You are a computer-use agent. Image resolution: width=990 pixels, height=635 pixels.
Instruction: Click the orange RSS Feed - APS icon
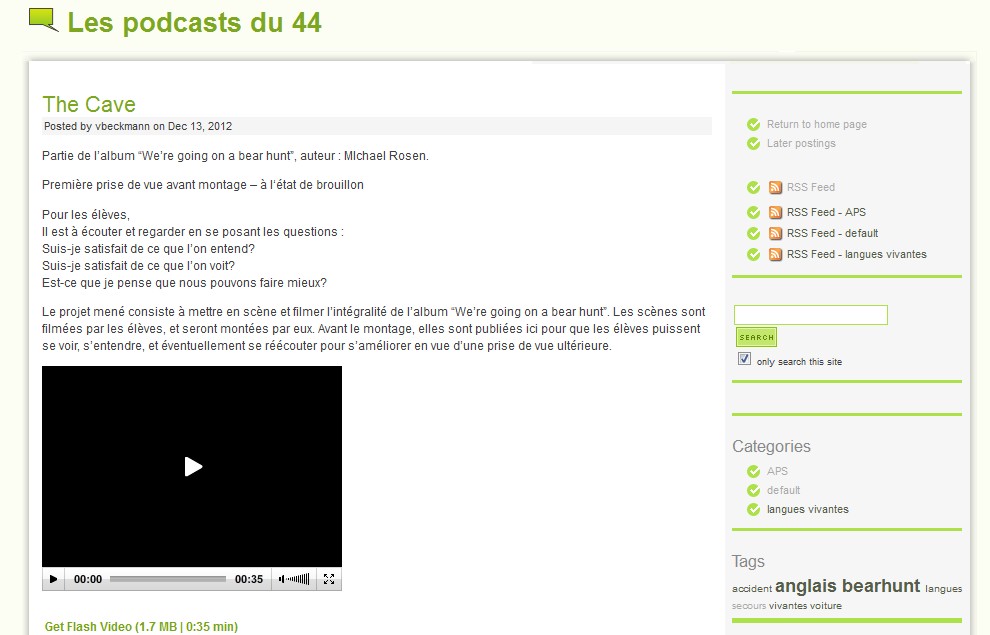point(775,213)
